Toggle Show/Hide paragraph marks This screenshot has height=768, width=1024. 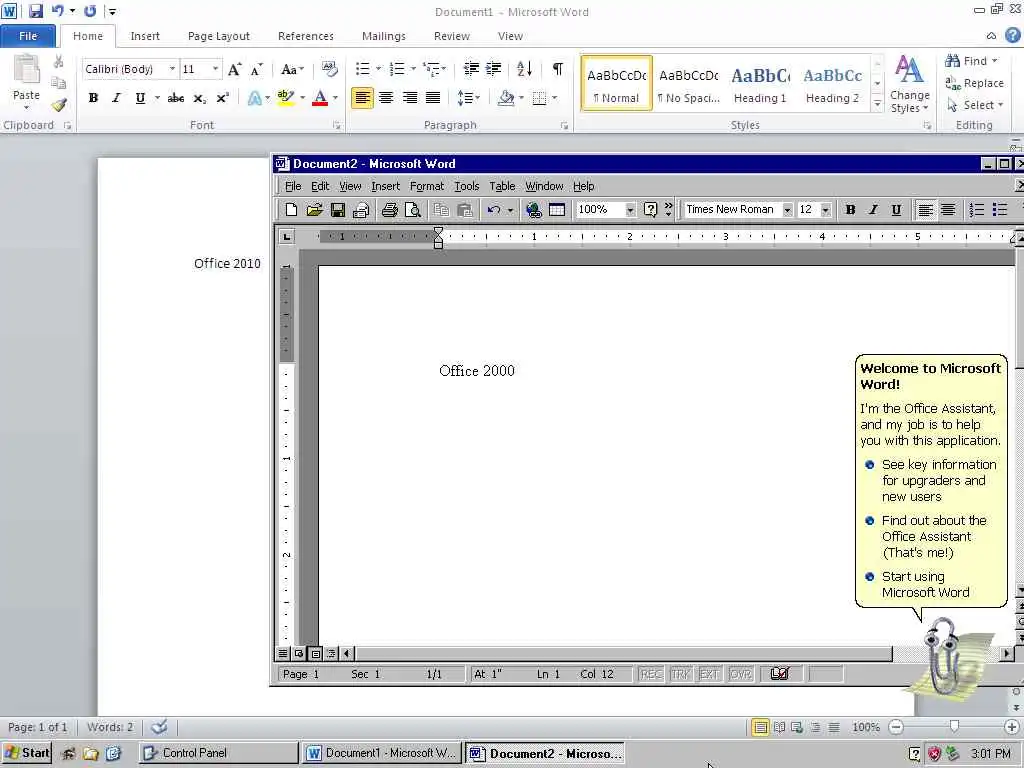[x=558, y=69]
